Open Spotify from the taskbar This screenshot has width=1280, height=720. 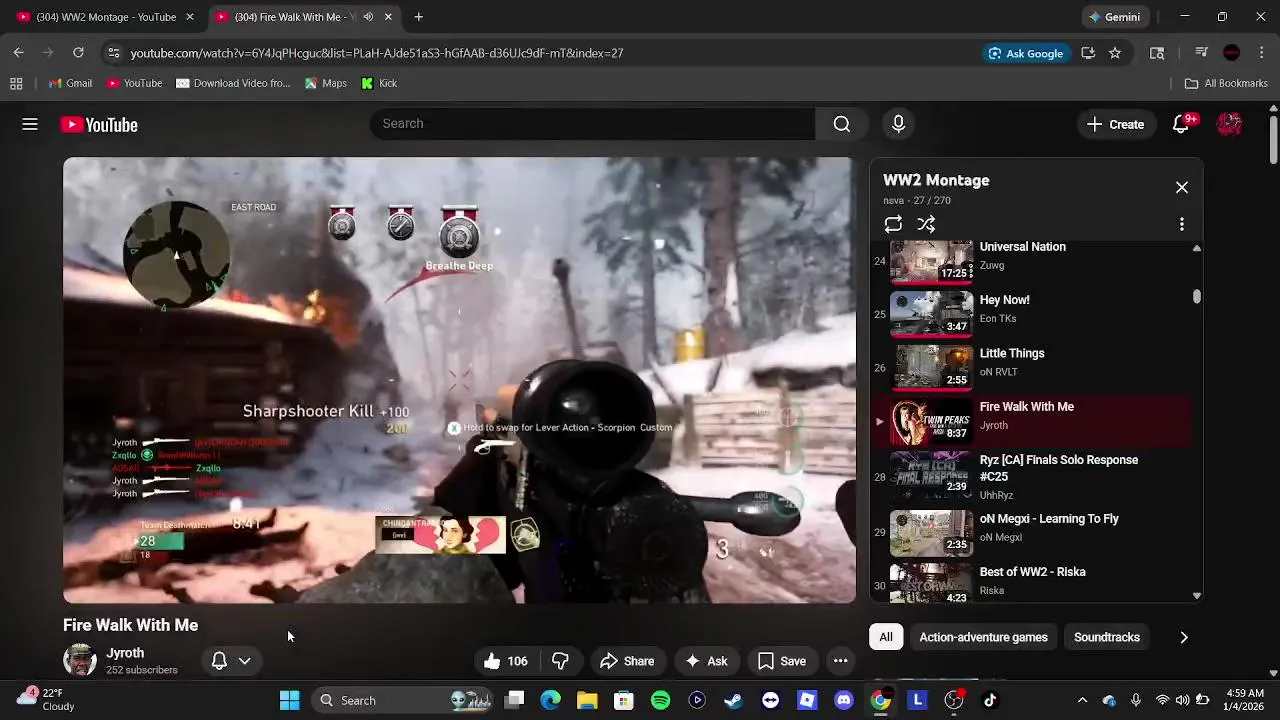pos(661,700)
